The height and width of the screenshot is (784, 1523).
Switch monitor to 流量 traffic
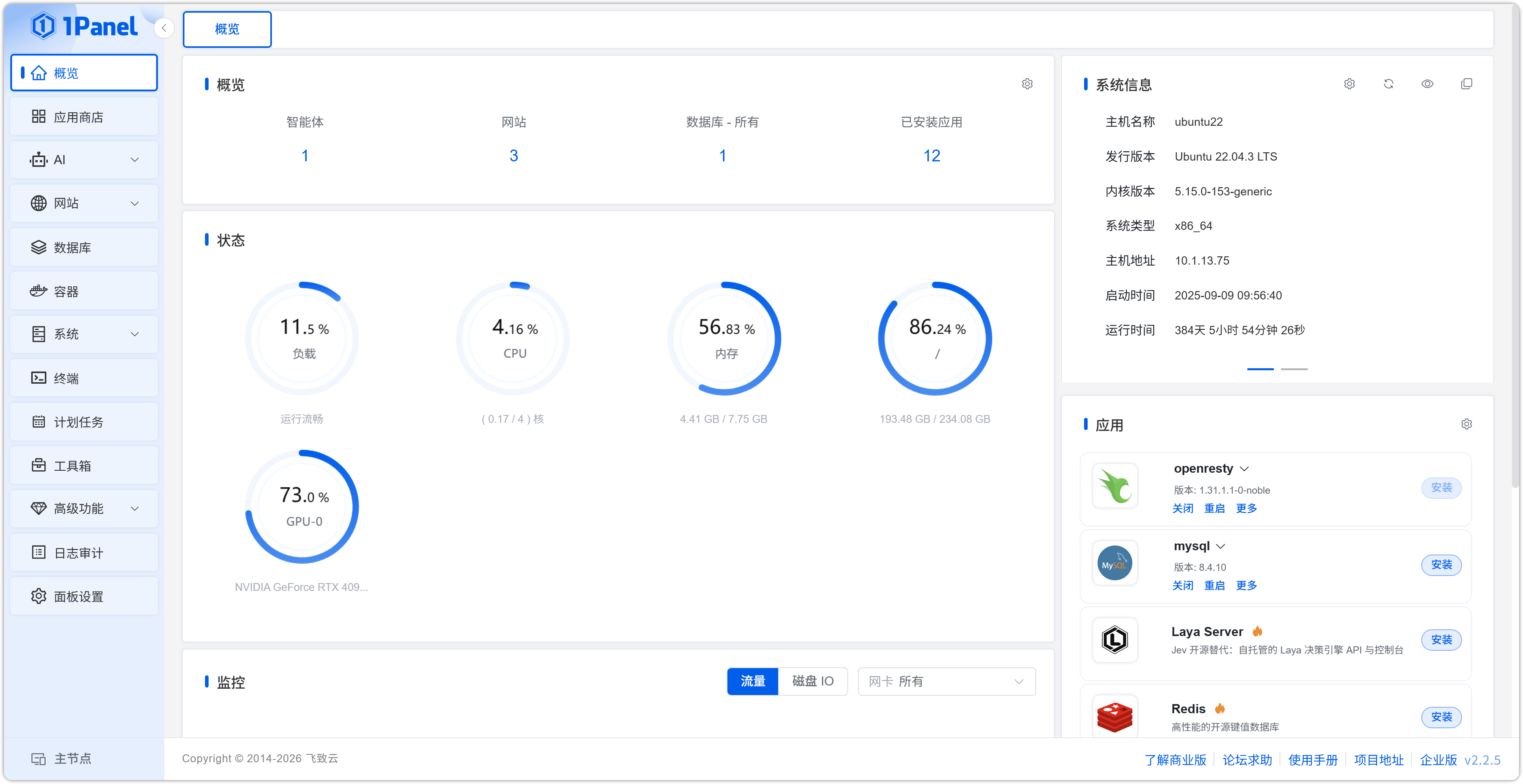(753, 681)
